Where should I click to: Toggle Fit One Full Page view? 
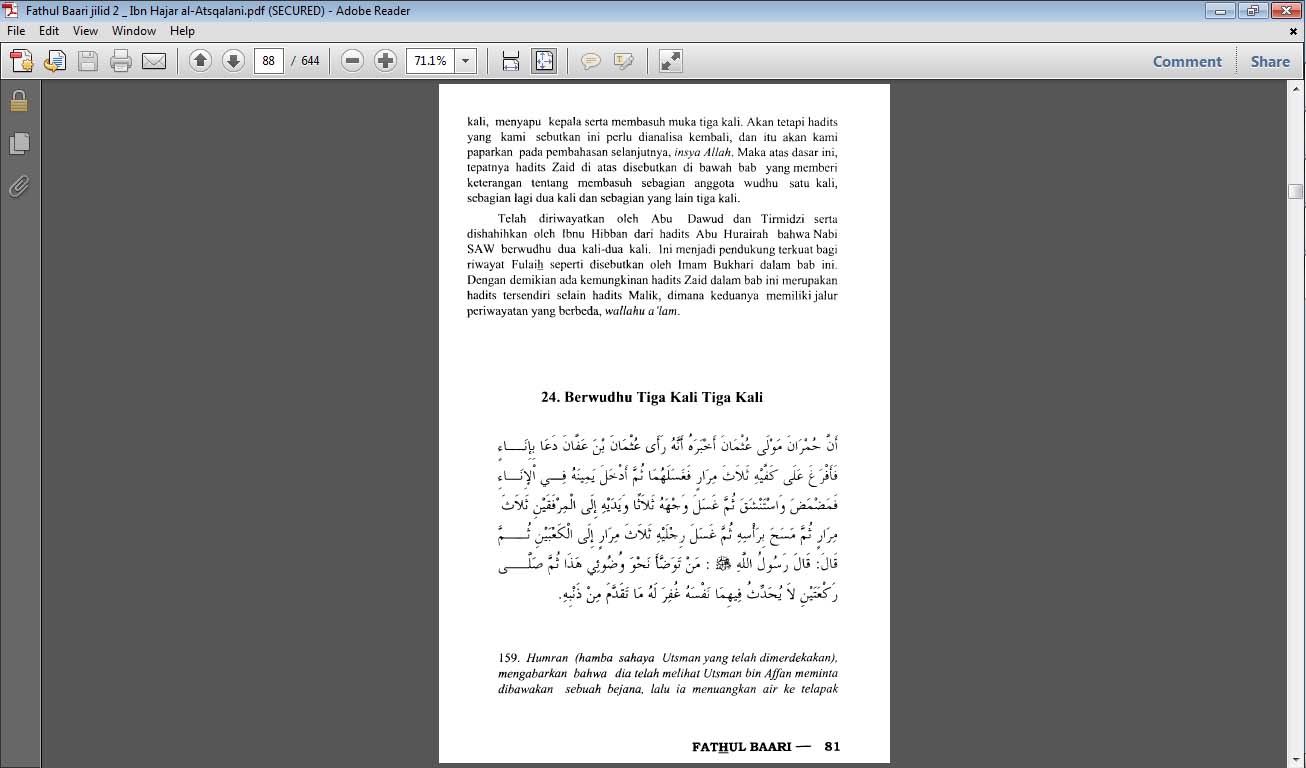tap(543, 60)
